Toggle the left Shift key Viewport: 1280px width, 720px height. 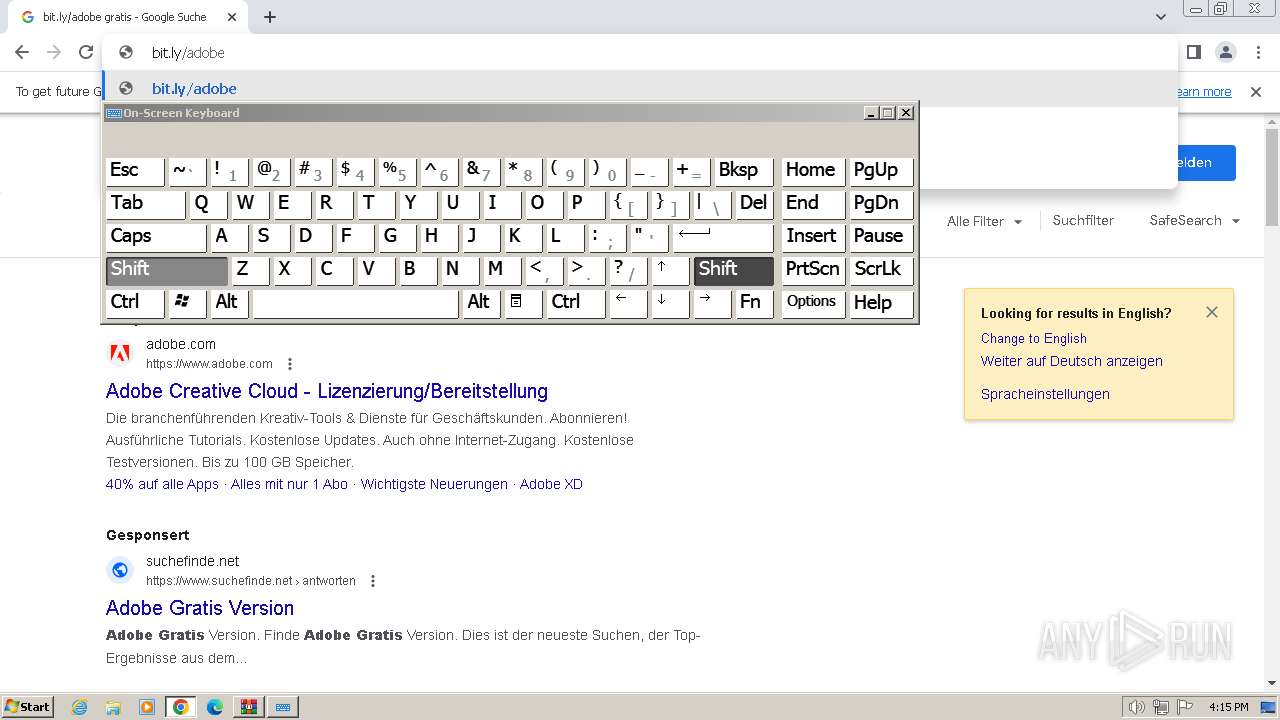click(167, 269)
